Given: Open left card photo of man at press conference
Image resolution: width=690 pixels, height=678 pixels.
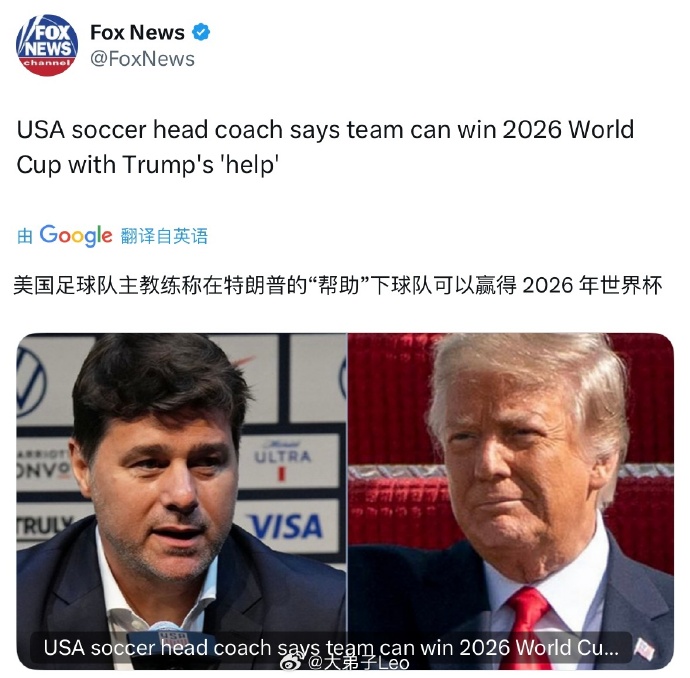Looking at the screenshot, I should pos(182,501).
